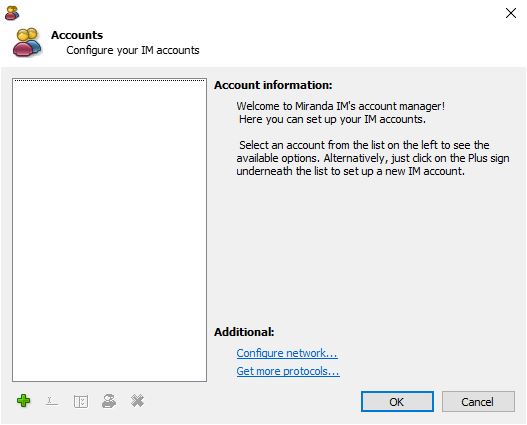The image size is (527, 425).
Task: Click the grayed delete account X icon
Action: [x=137, y=401]
